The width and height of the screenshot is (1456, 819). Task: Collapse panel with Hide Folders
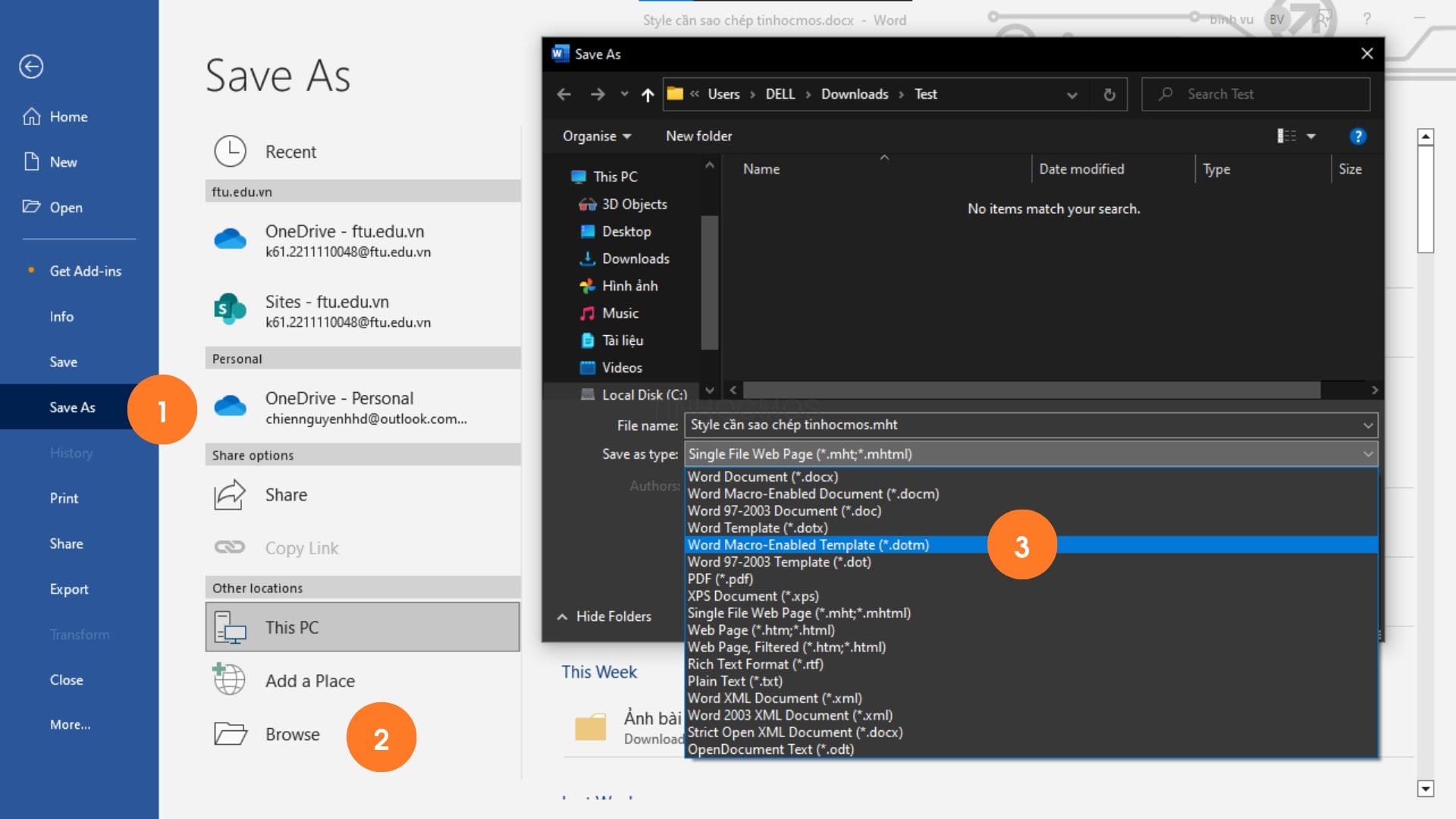604,617
